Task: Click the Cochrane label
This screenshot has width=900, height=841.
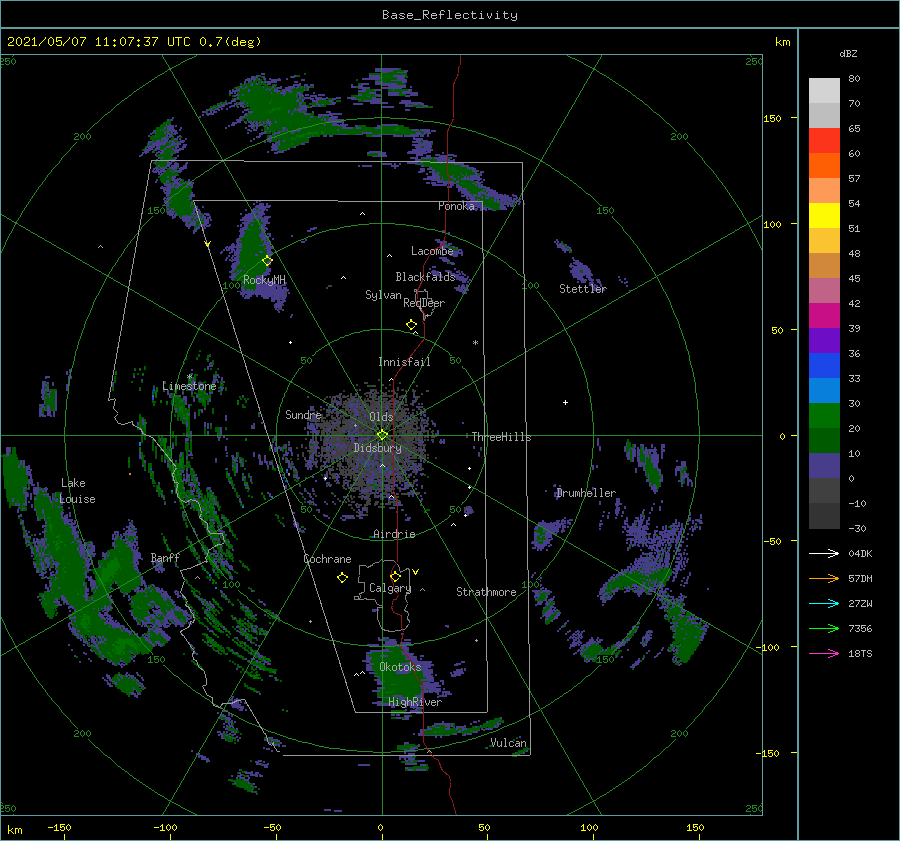Action: 327,559
